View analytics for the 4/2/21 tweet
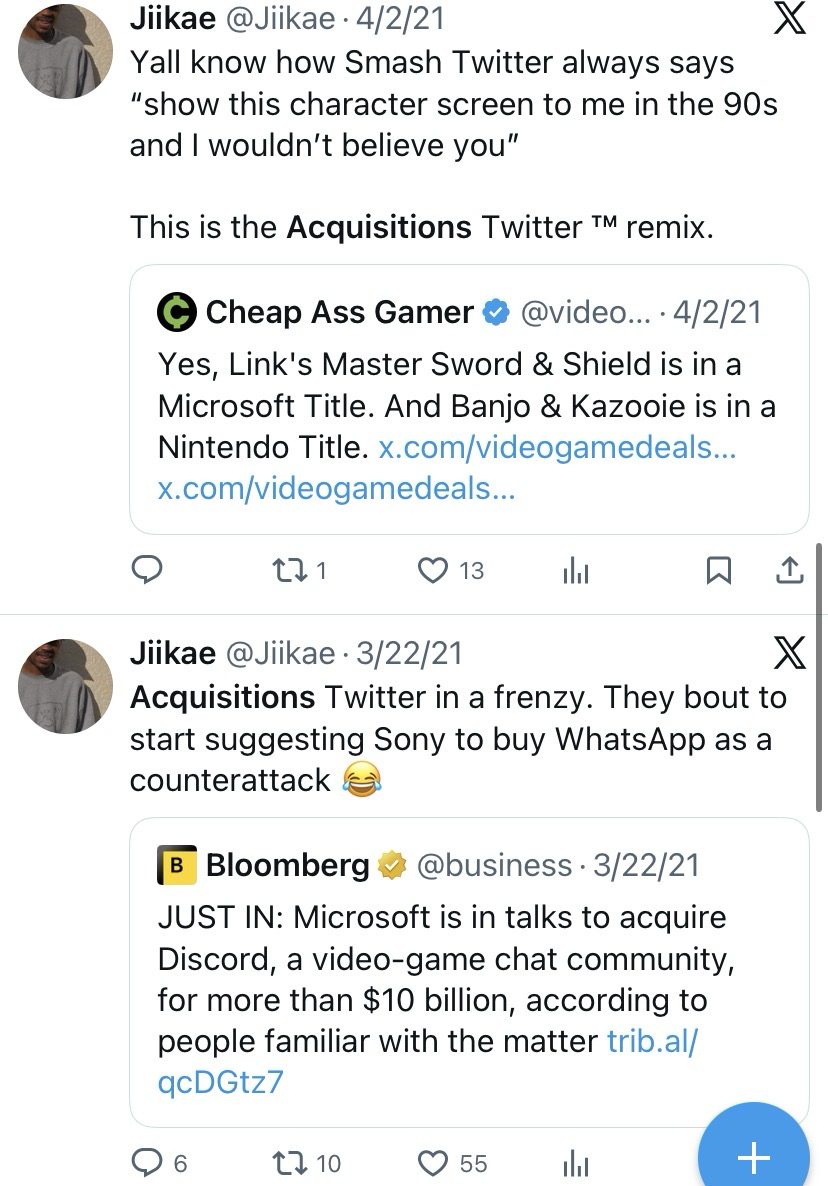Image resolution: width=828 pixels, height=1186 pixels. tap(576, 571)
